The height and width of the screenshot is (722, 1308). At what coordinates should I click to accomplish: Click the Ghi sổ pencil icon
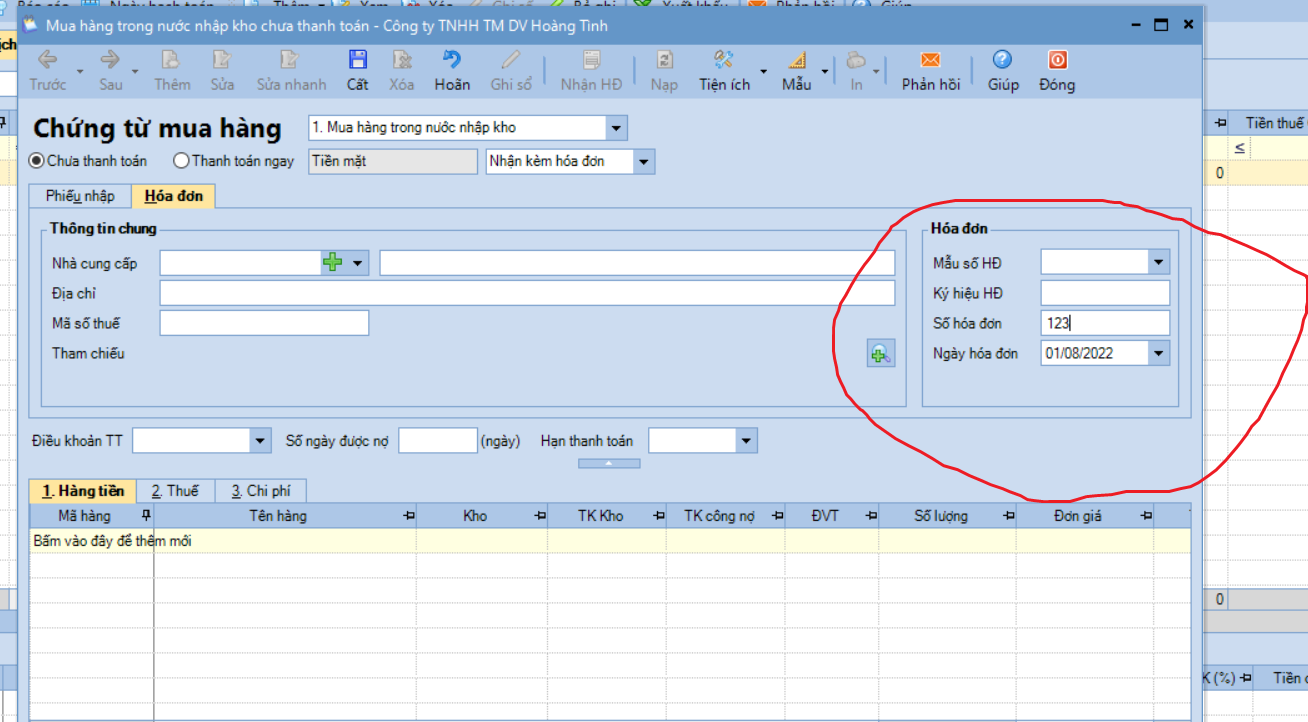click(511, 60)
